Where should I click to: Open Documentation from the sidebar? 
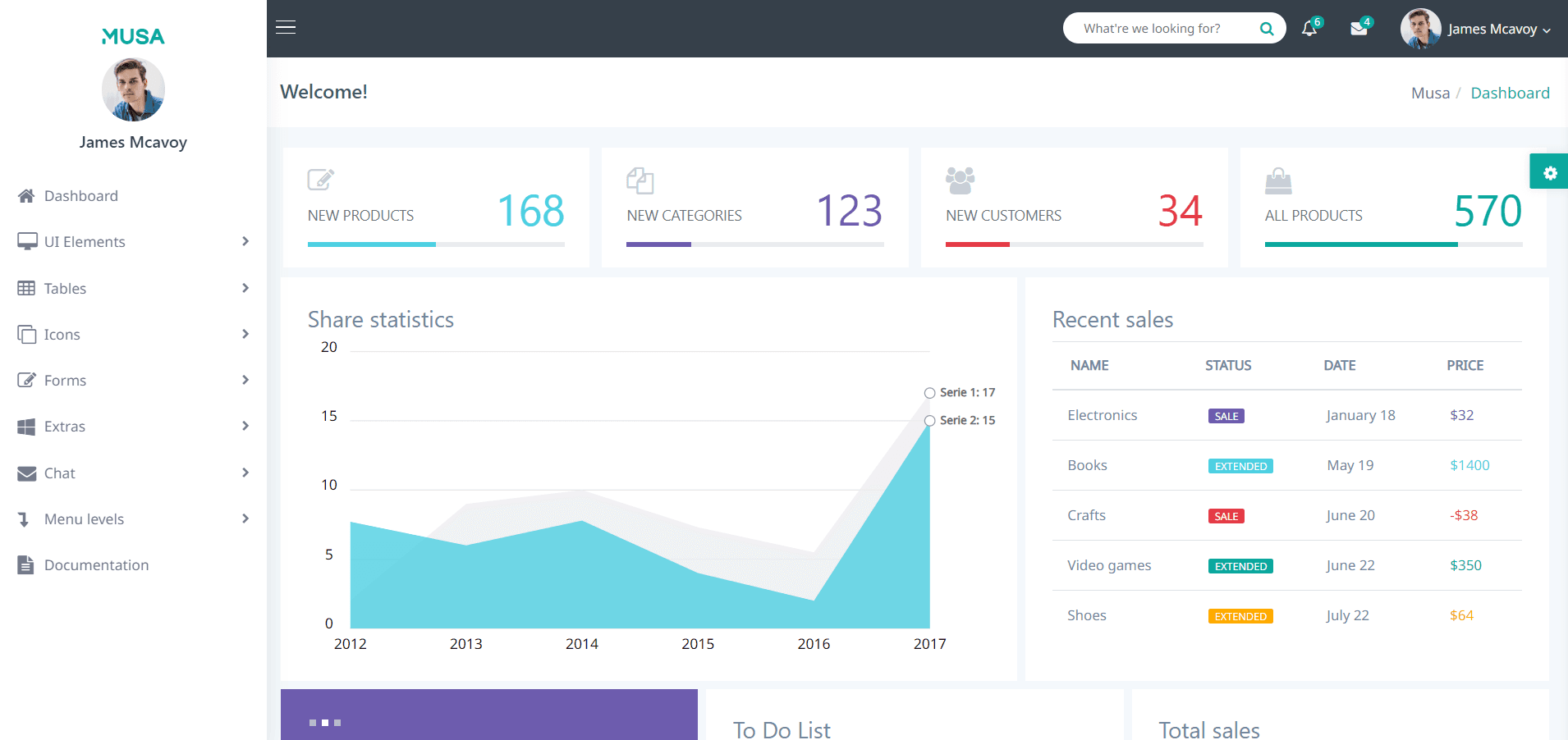point(96,565)
